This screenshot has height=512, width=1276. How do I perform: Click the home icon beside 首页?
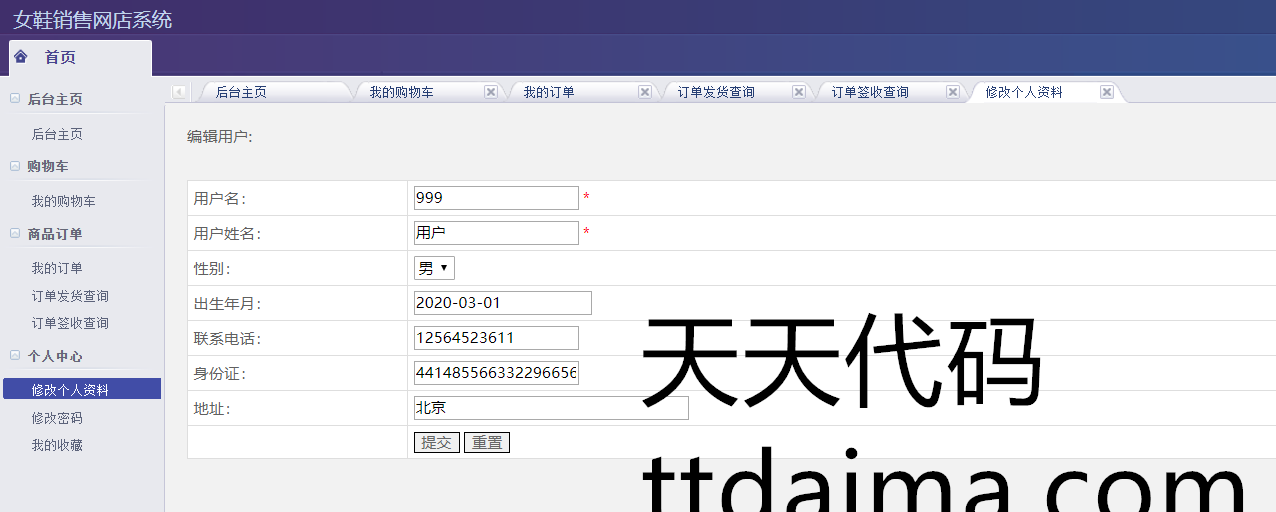pyautogui.click(x=21, y=57)
